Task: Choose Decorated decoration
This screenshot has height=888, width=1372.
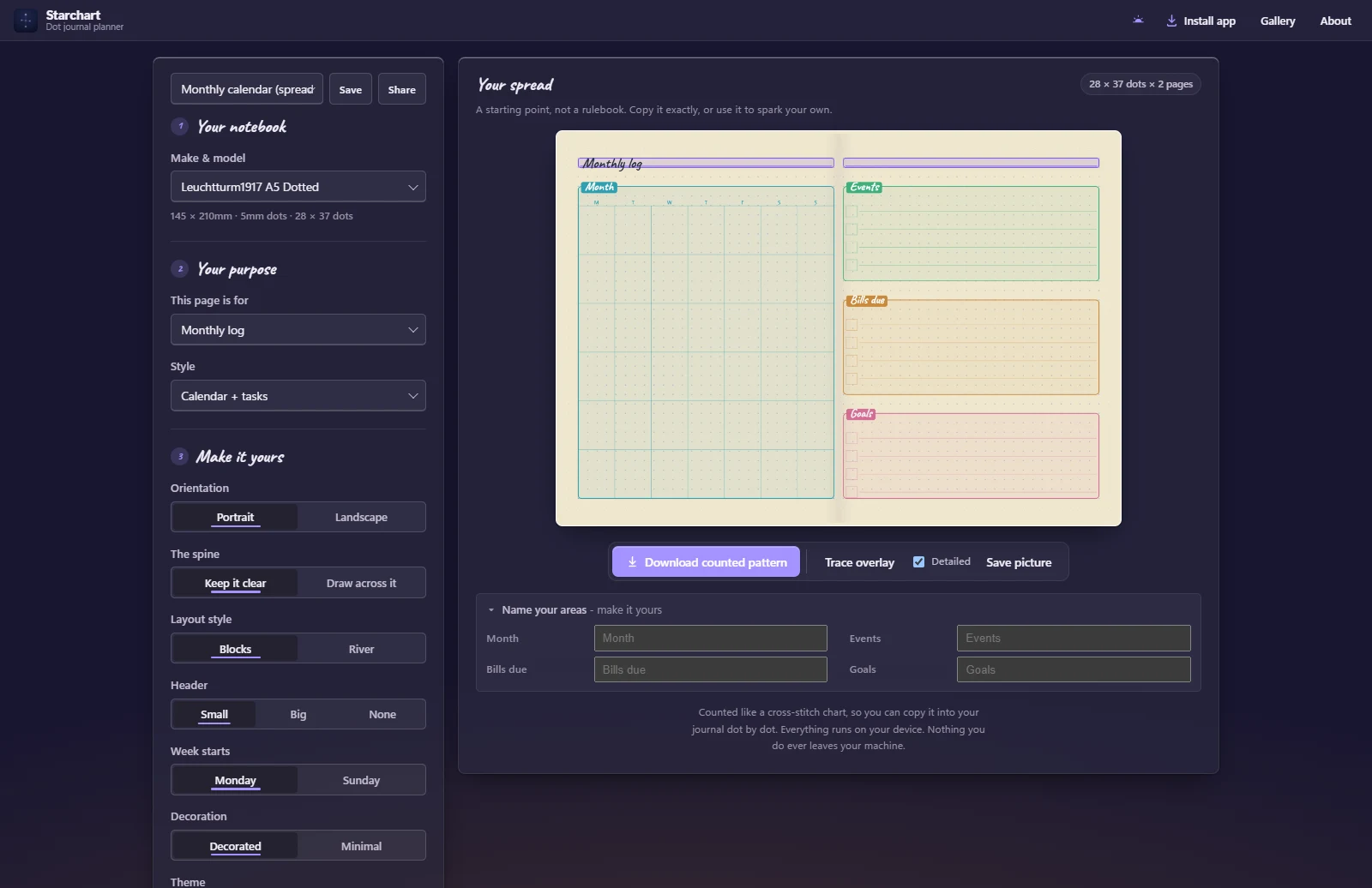Action: 235,846
